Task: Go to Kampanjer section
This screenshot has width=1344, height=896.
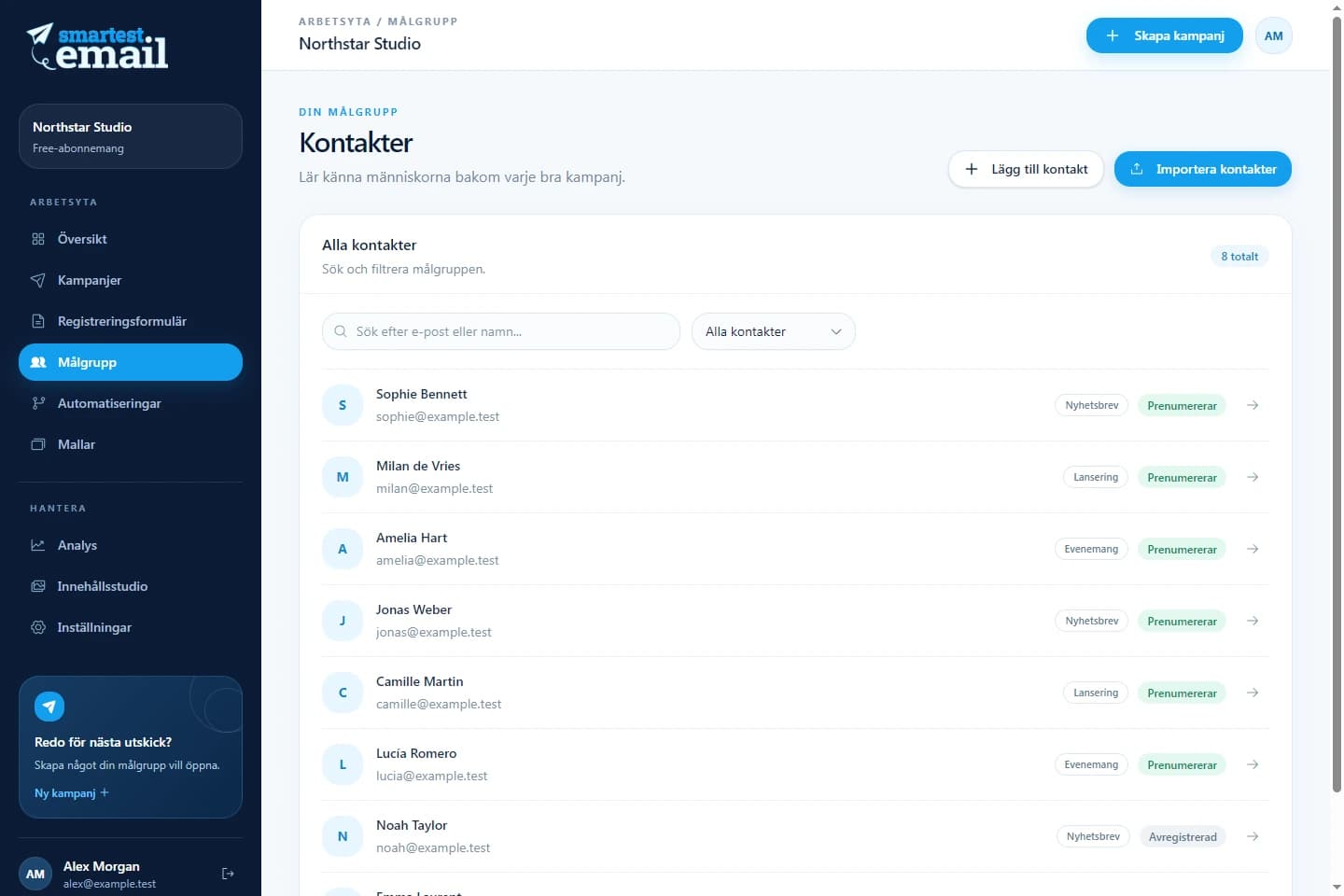Action: tap(131, 280)
